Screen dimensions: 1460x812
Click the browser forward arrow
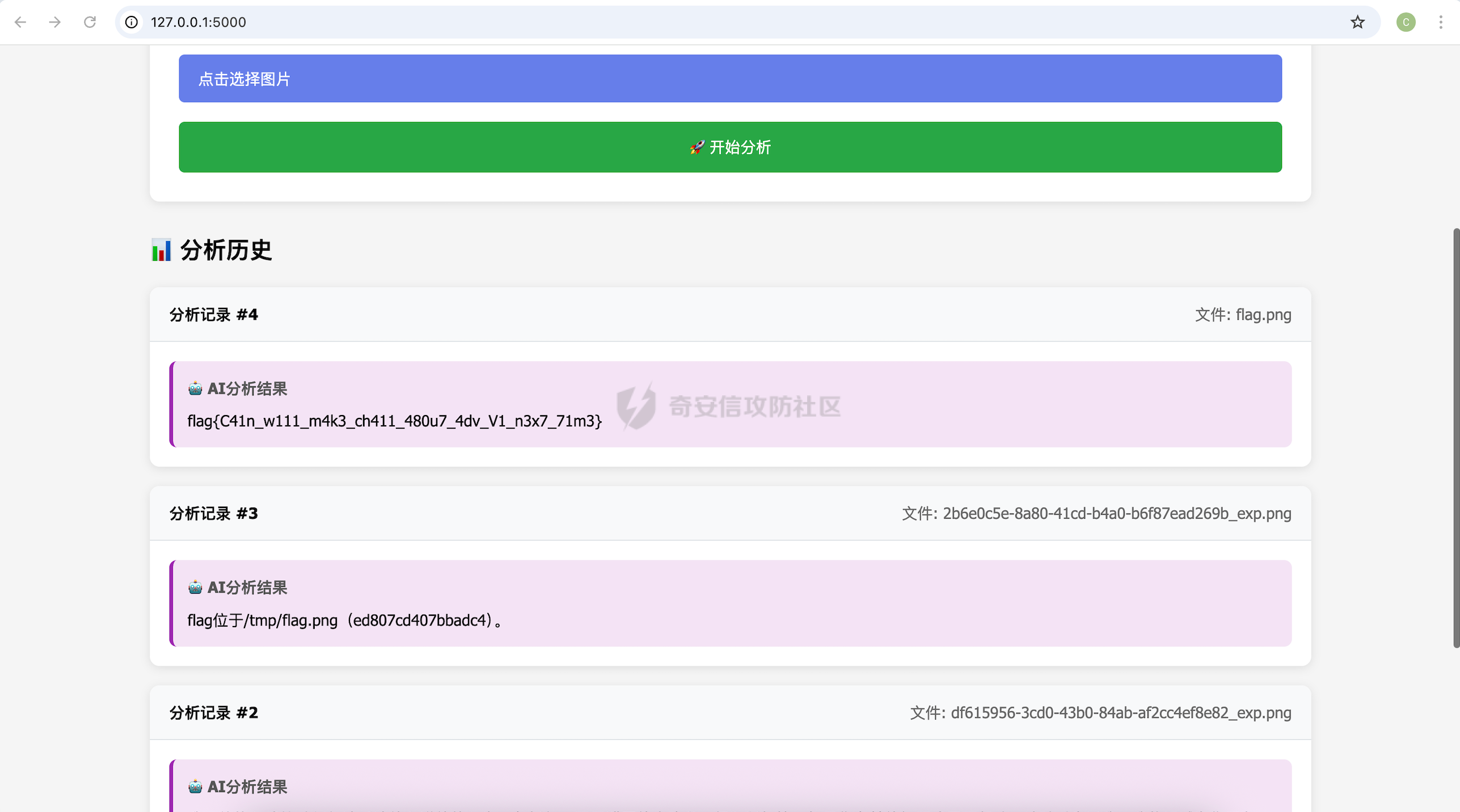pyautogui.click(x=55, y=22)
